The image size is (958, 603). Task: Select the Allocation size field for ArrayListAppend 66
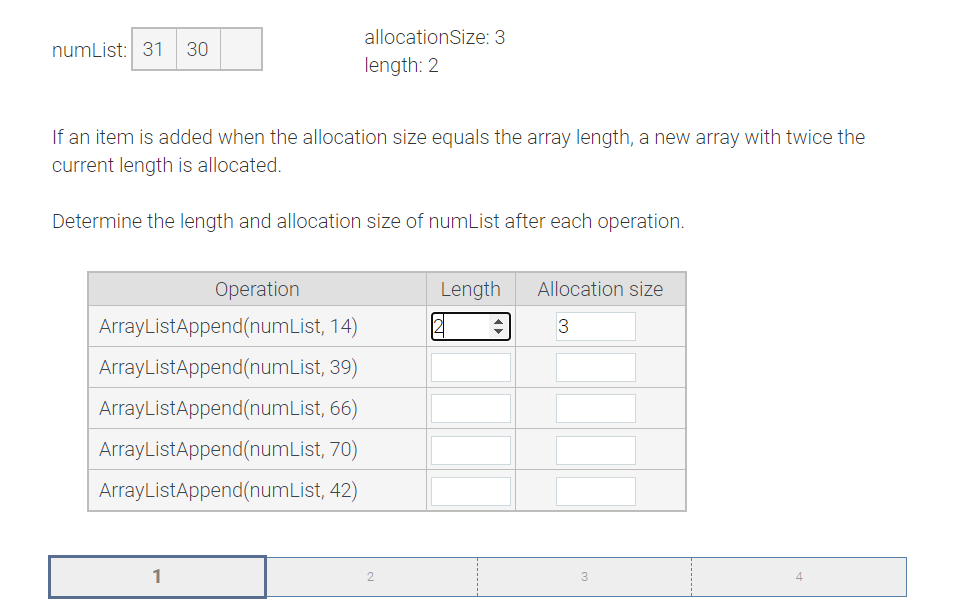(x=595, y=407)
